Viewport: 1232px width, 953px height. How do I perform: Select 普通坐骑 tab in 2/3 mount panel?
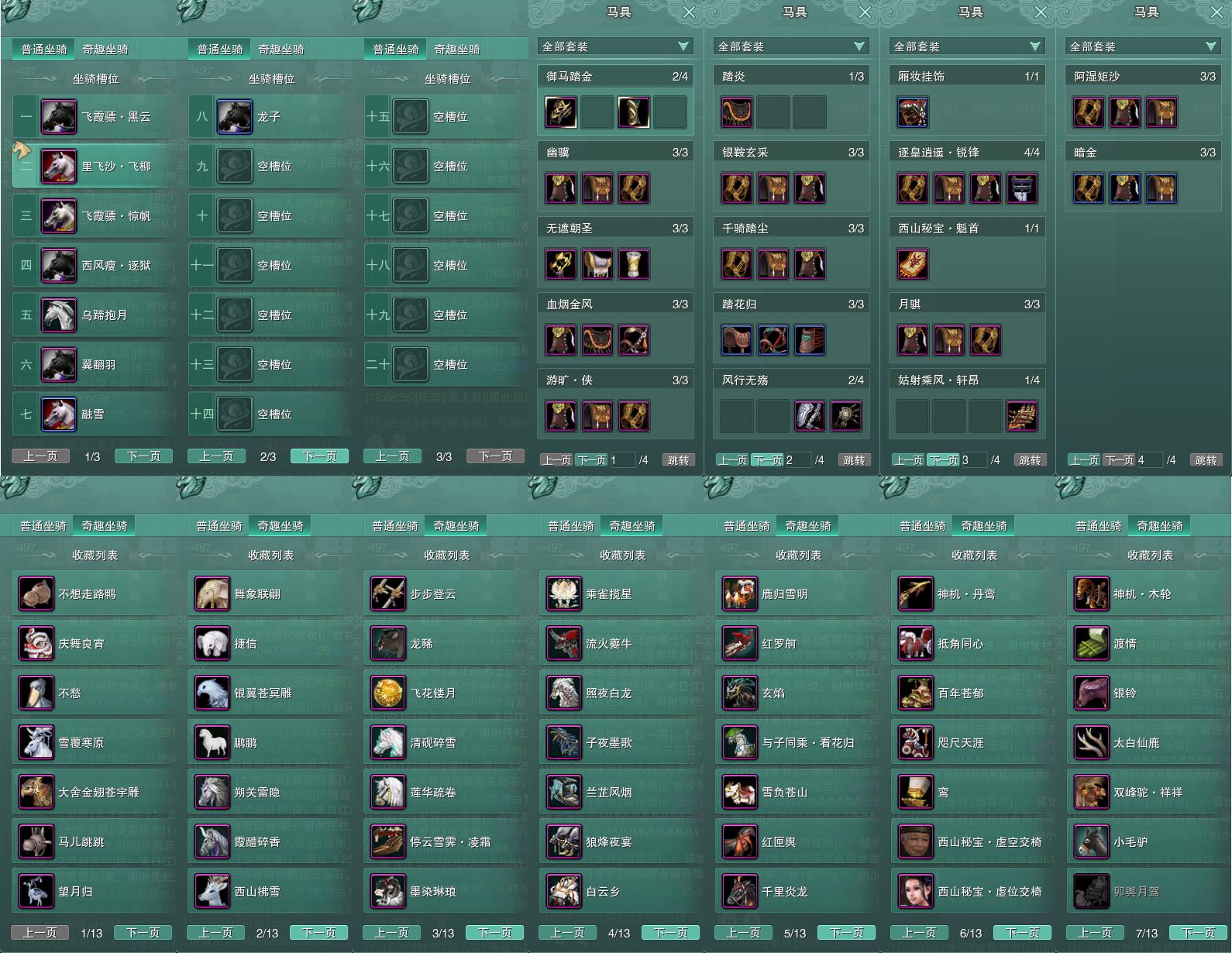click(x=220, y=49)
